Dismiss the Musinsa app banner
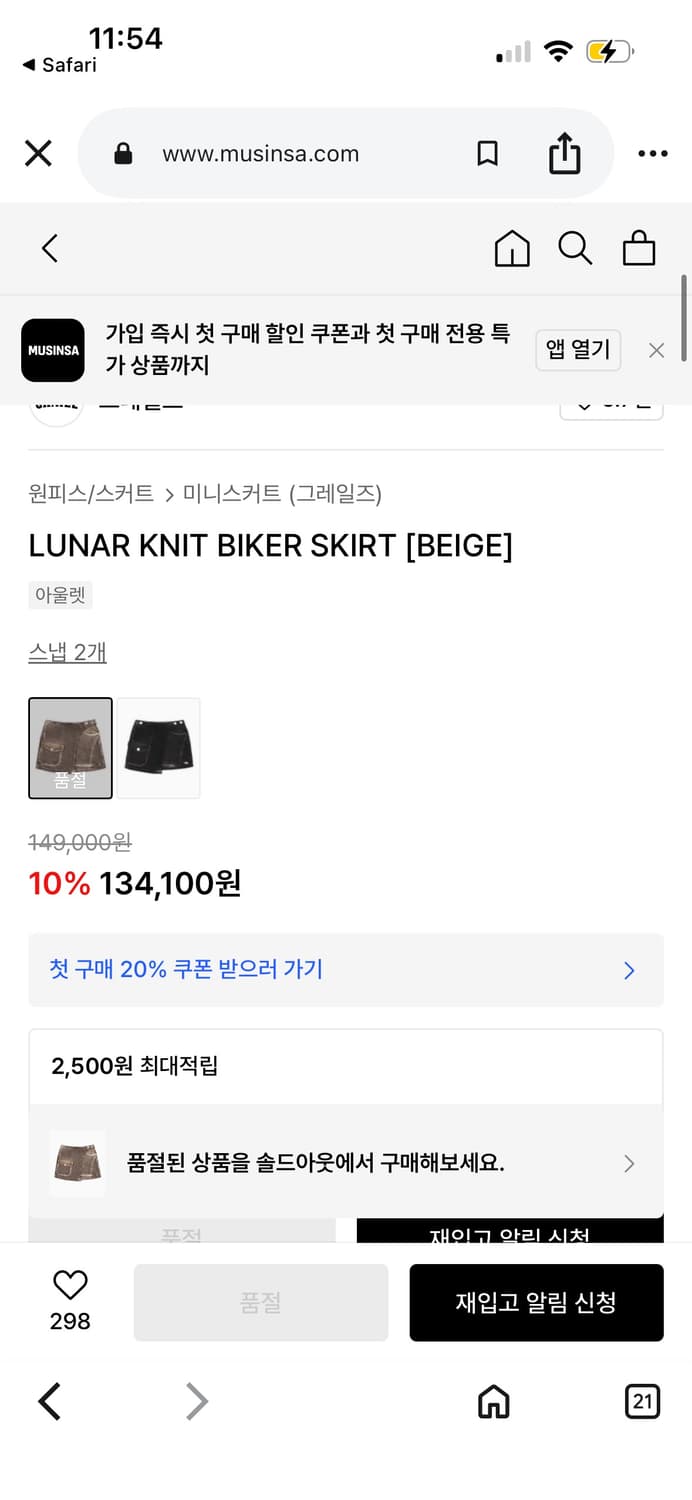The width and height of the screenshot is (692, 1500). tap(656, 350)
